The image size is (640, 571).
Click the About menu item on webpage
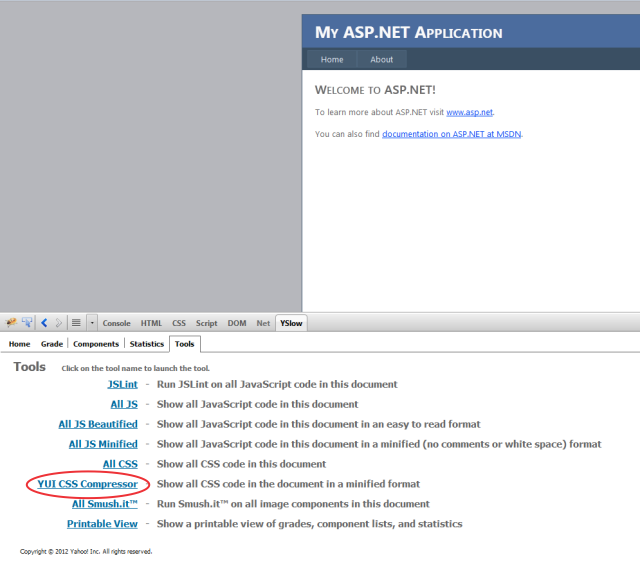pos(382,60)
